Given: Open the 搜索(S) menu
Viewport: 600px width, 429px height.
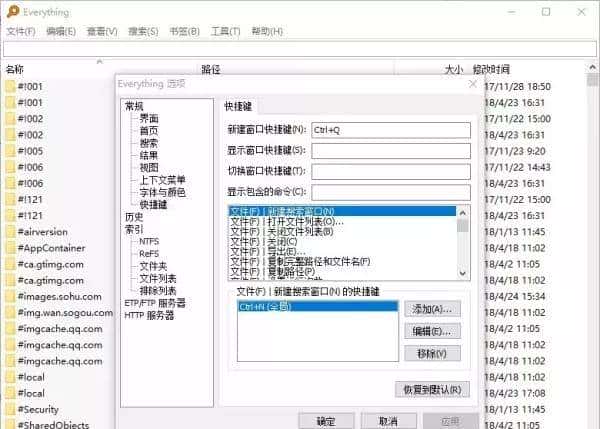Looking at the screenshot, I should click(x=143, y=31).
